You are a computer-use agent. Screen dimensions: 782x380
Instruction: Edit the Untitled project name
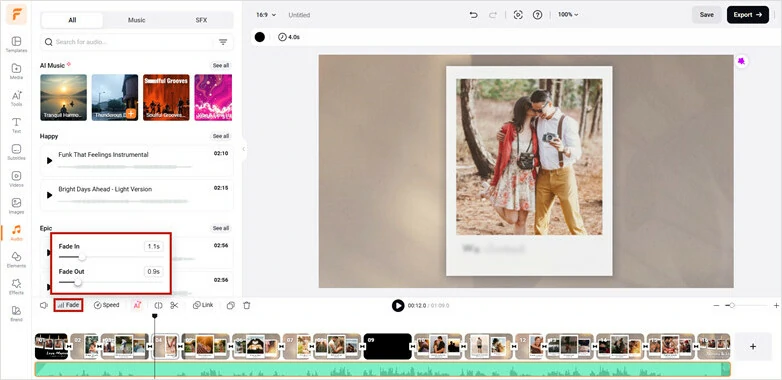[299, 15]
